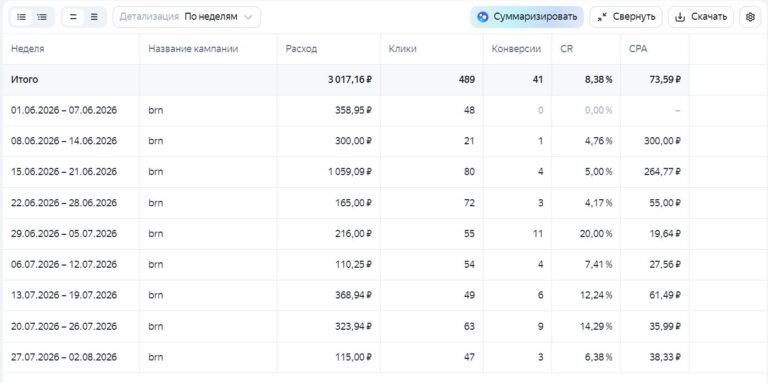Click spend 216,00 ₽ cell
Viewport: 768px width, 383px height.
pyautogui.click(x=355, y=234)
